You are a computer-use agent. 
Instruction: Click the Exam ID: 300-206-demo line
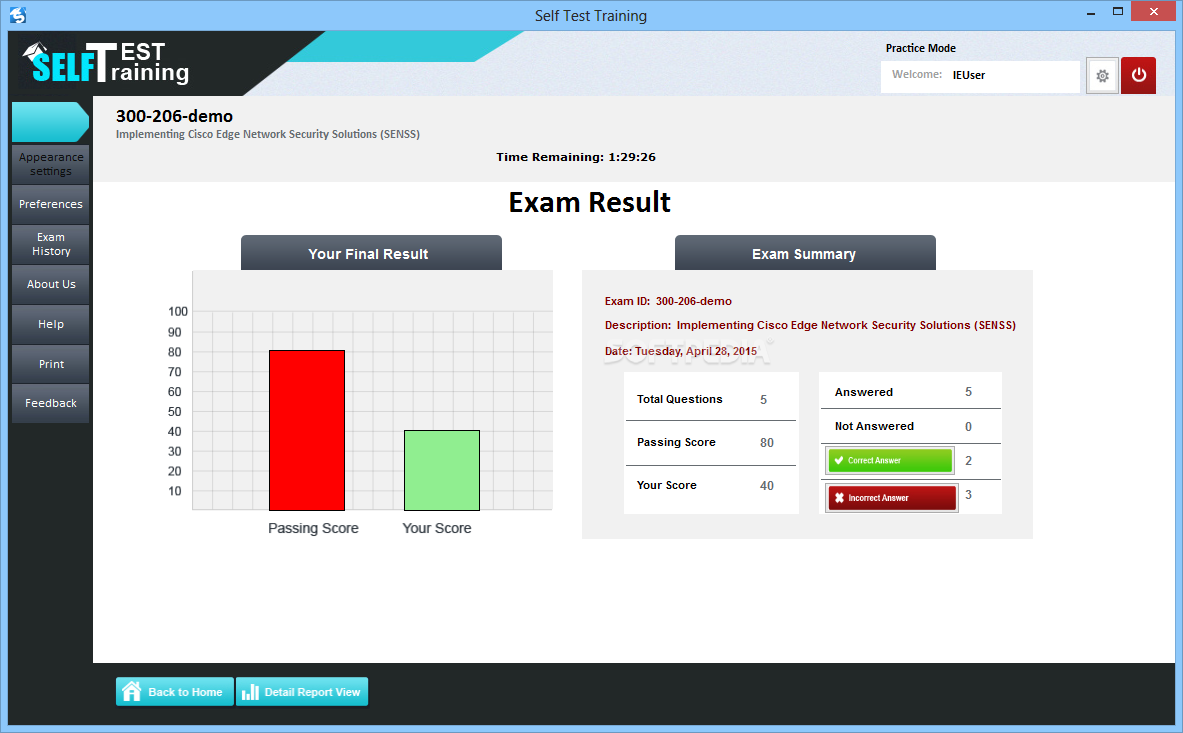pos(668,301)
